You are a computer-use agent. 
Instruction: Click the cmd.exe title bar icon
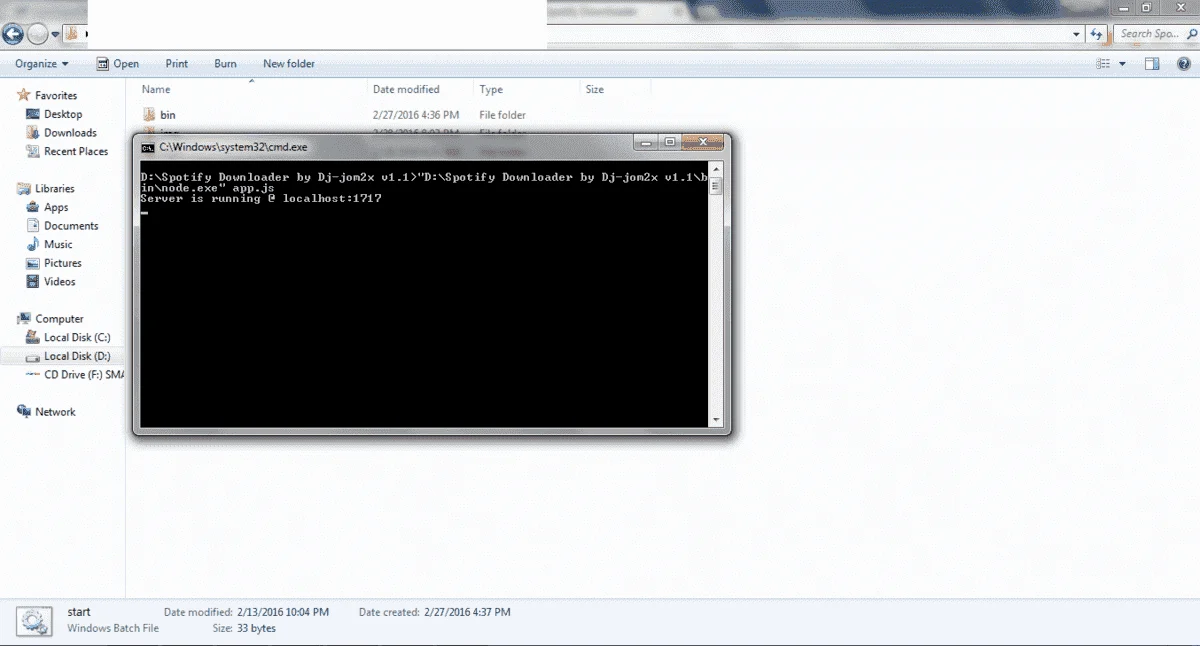click(x=148, y=146)
